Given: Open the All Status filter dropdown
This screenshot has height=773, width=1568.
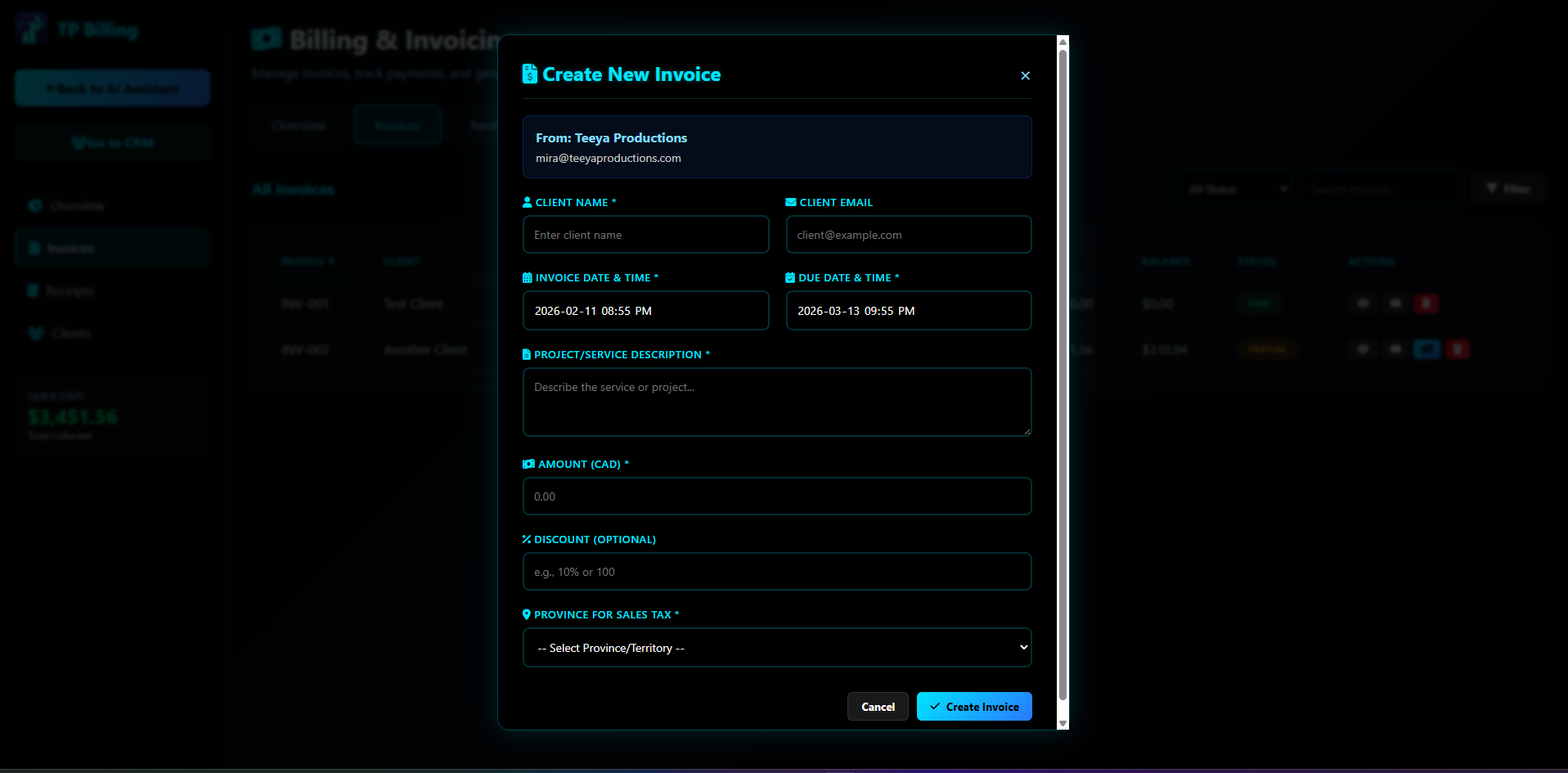Looking at the screenshot, I should (x=1233, y=188).
